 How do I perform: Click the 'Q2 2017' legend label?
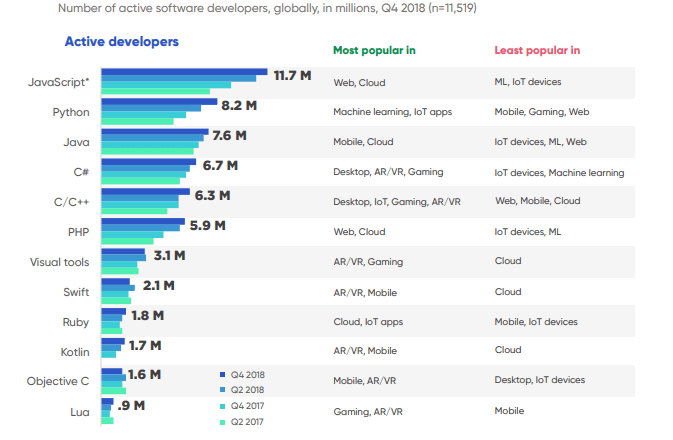point(248,422)
